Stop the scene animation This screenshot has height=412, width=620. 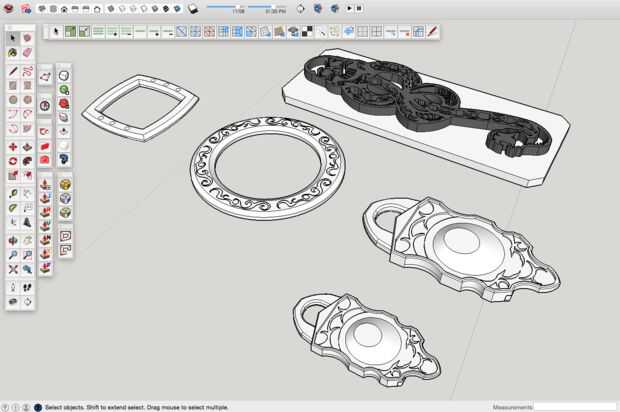coord(359,8)
